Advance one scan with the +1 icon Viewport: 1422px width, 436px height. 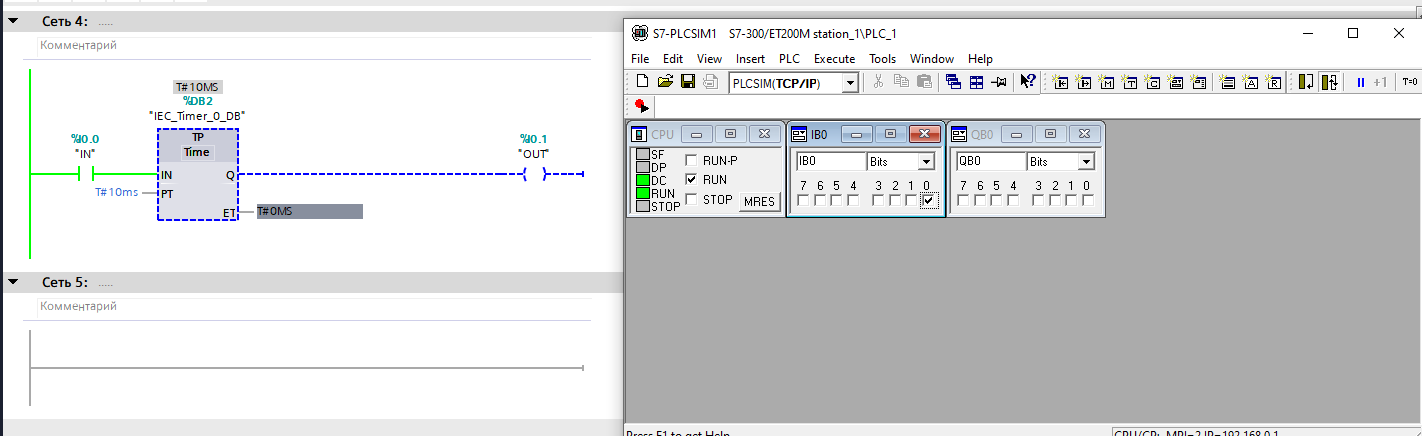click(1380, 82)
